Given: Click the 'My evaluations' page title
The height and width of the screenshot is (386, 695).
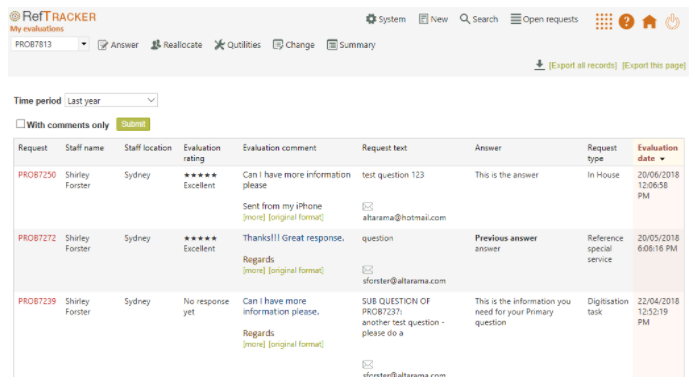Looking at the screenshot, I should (37, 29).
